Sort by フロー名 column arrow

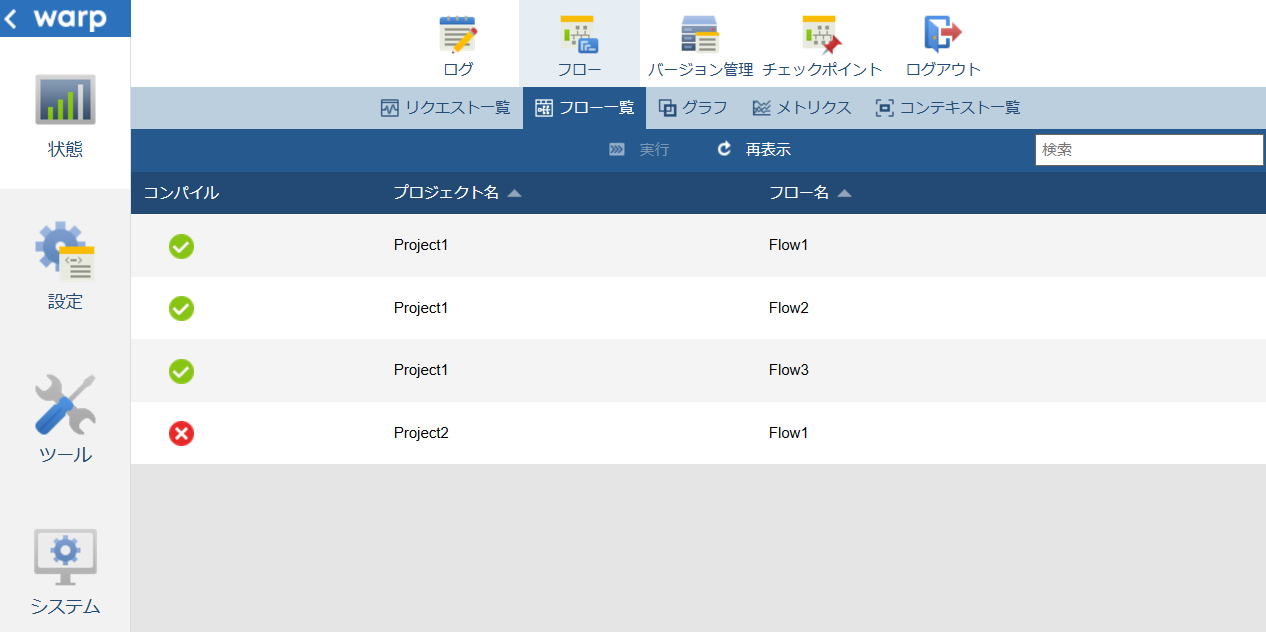[x=844, y=193]
